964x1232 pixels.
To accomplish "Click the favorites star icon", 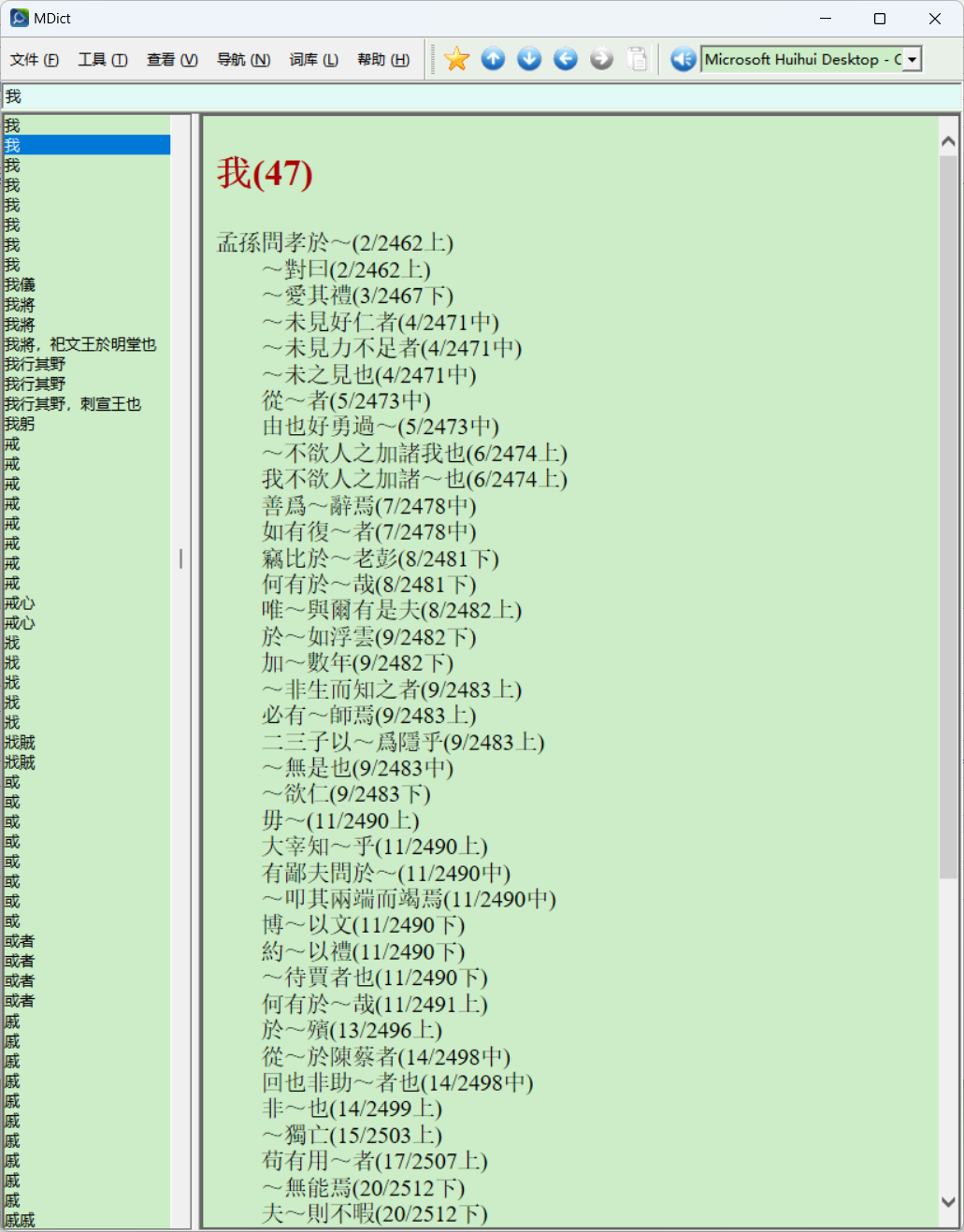I will point(456,59).
